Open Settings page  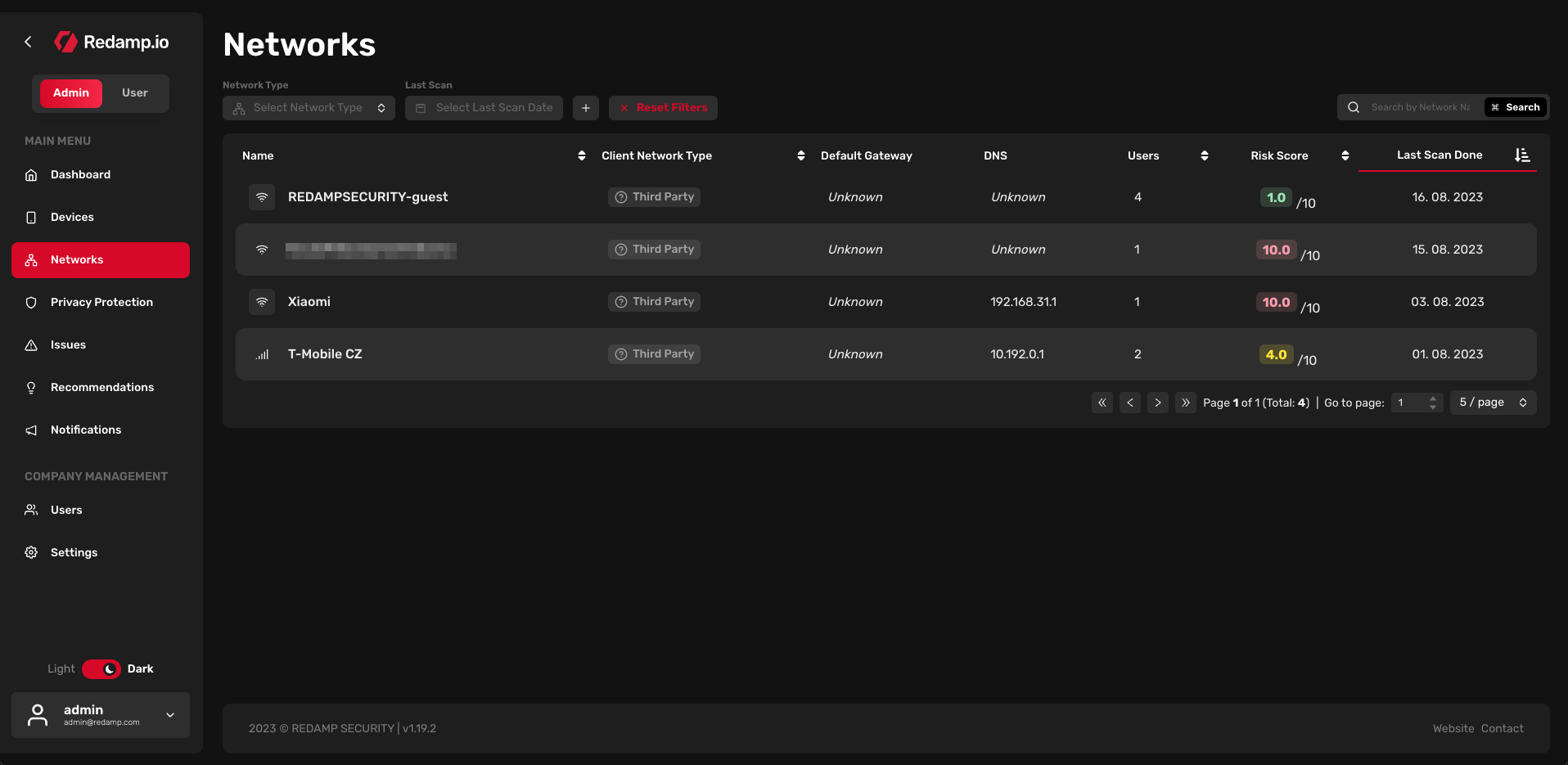click(101, 552)
